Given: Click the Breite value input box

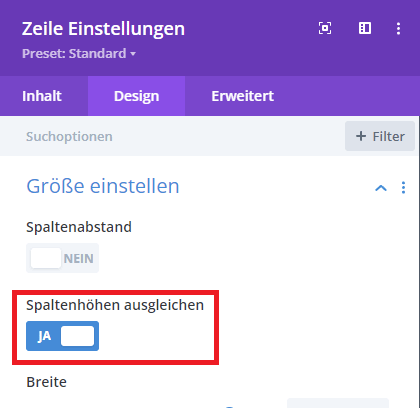Looking at the screenshot, I should pyautogui.click(x=338, y=403).
